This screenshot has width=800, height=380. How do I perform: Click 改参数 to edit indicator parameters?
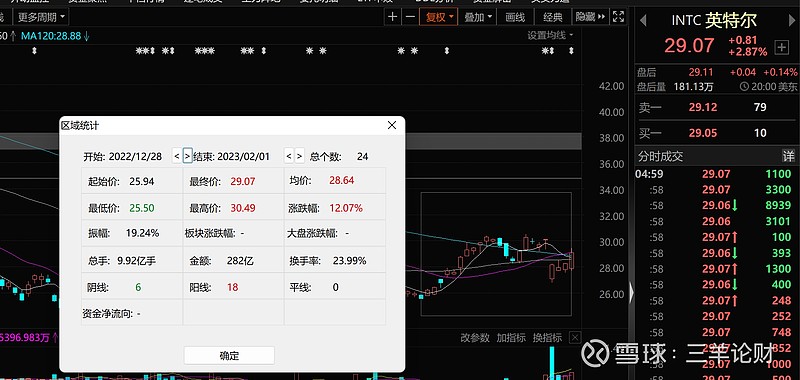[x=474, y=338]
